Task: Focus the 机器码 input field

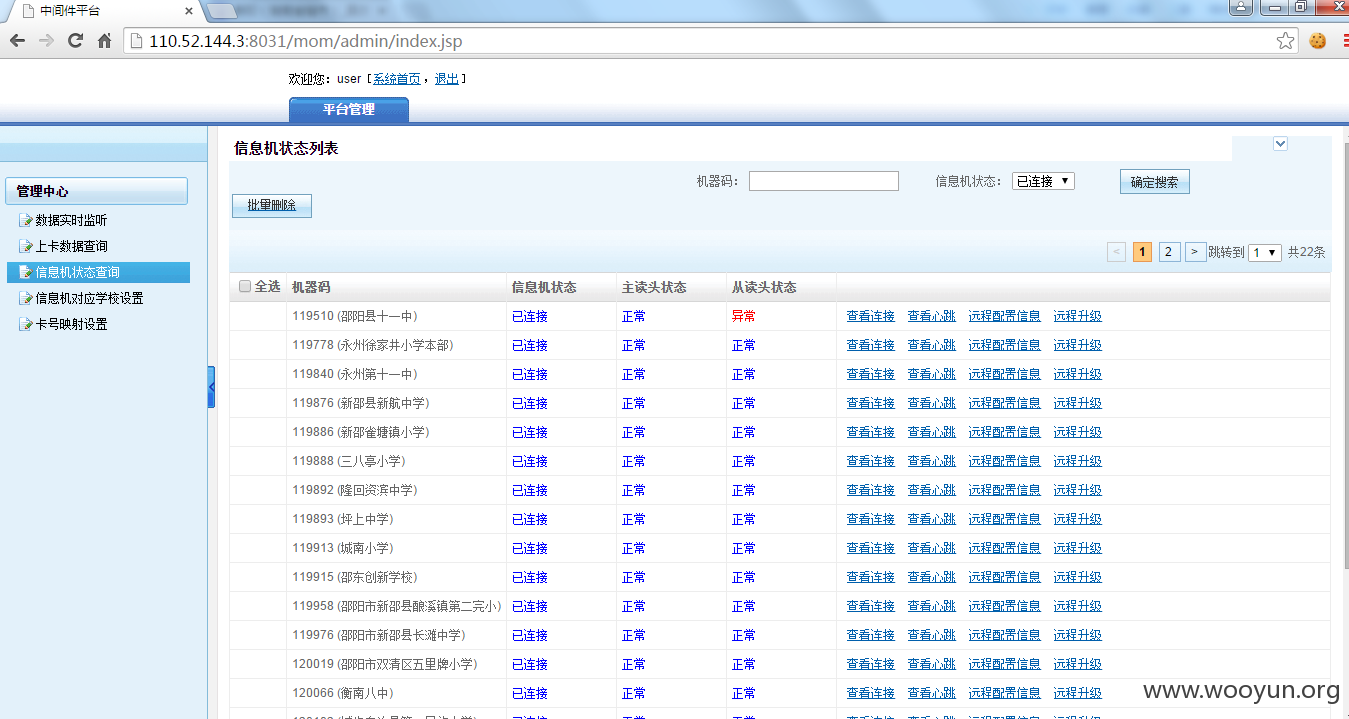Action: [x=824, y=181]
